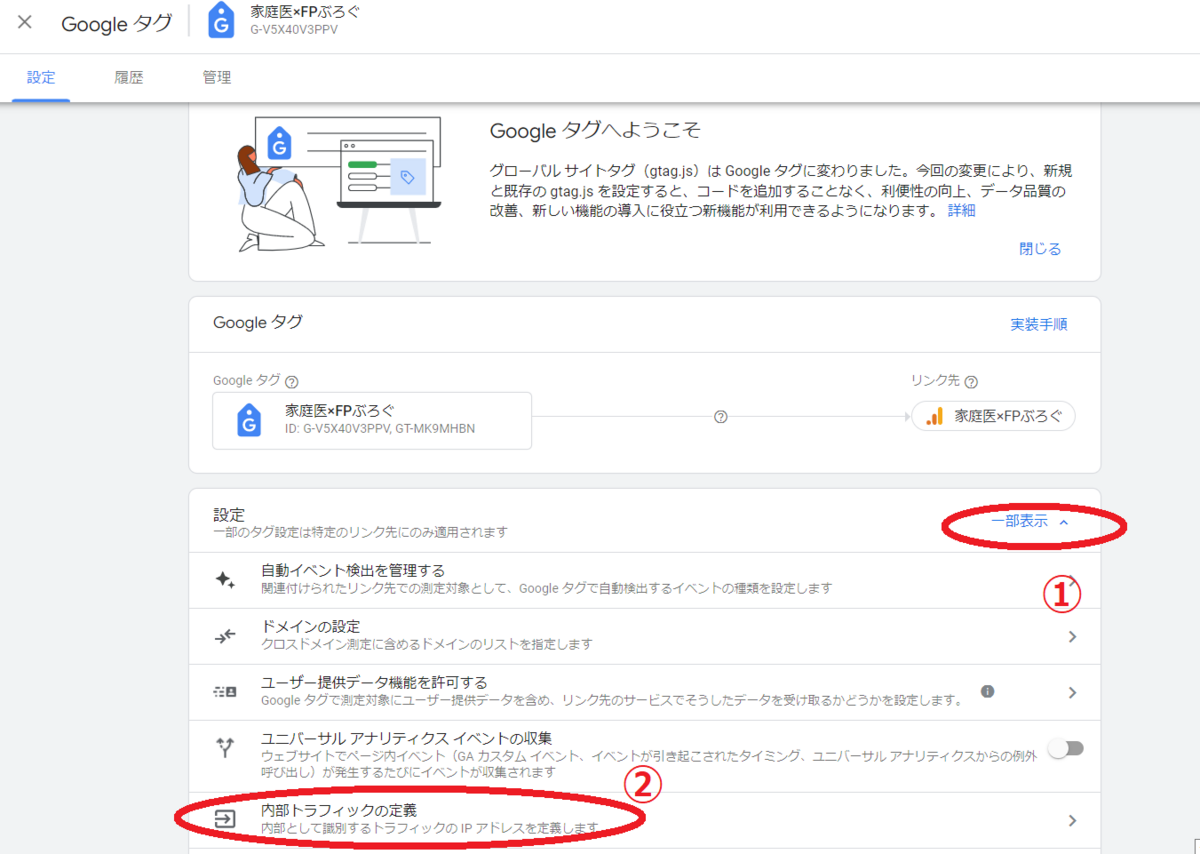Screen dimensions: 1200x854
Task: Open the 管理 tab
Action: (x=217, y=78)
